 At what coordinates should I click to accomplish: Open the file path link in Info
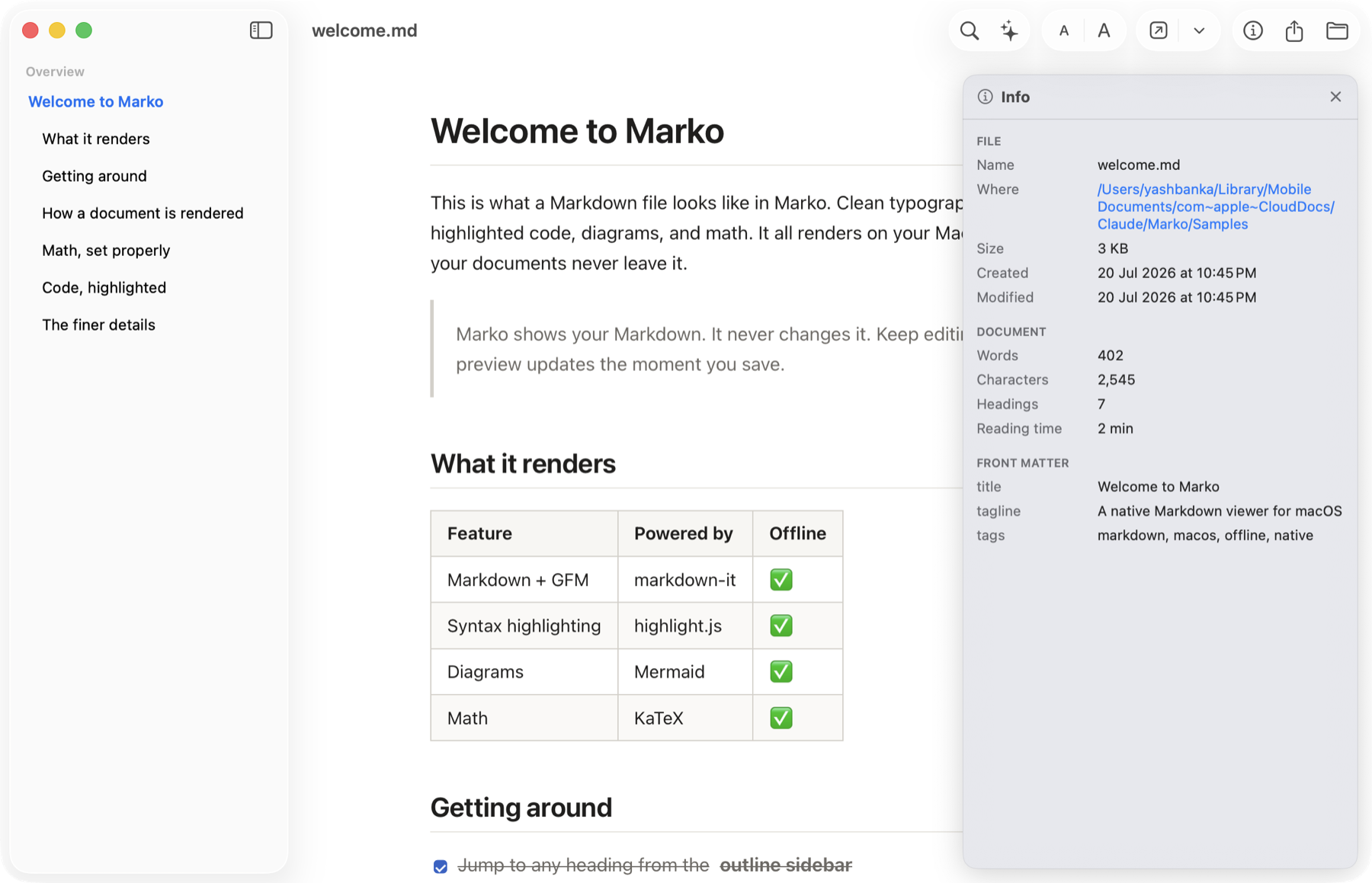coord(1216,206)
